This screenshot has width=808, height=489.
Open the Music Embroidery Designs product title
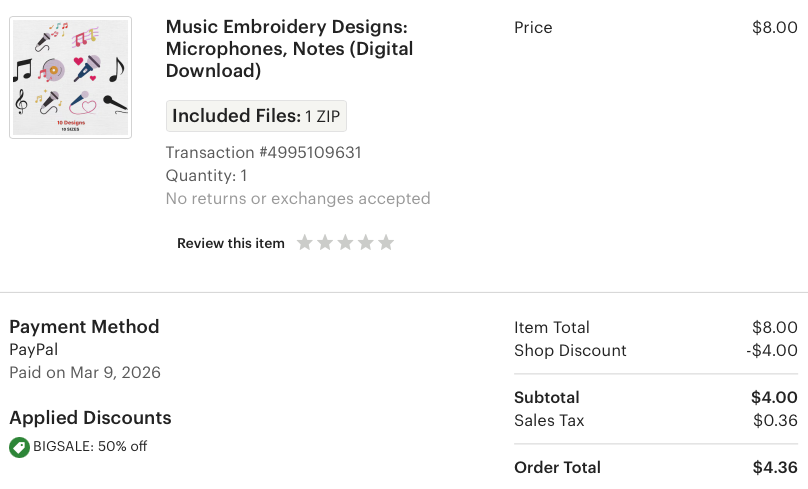[289, 49]
